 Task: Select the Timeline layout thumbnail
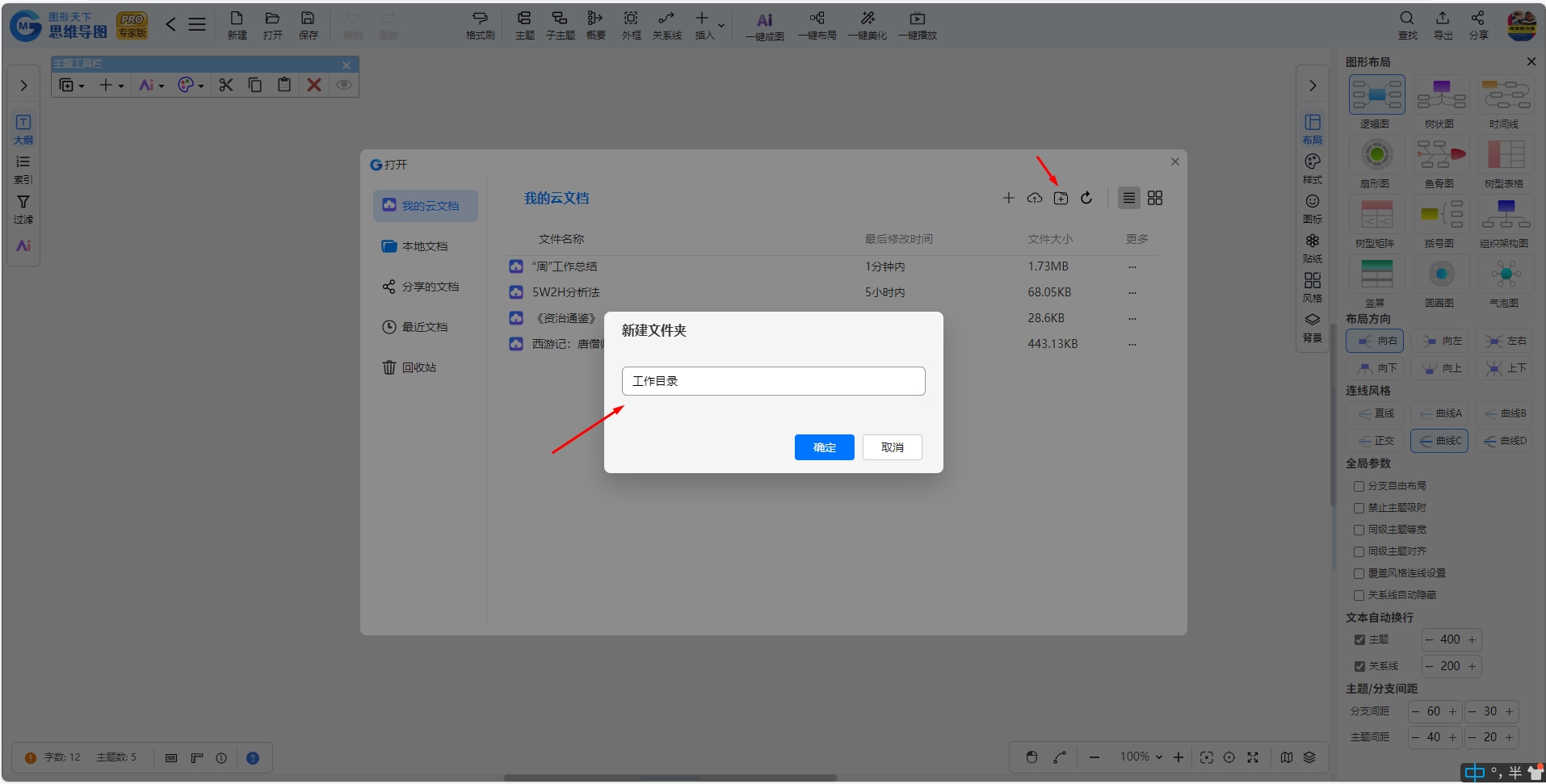click(x=1506, y=101)
